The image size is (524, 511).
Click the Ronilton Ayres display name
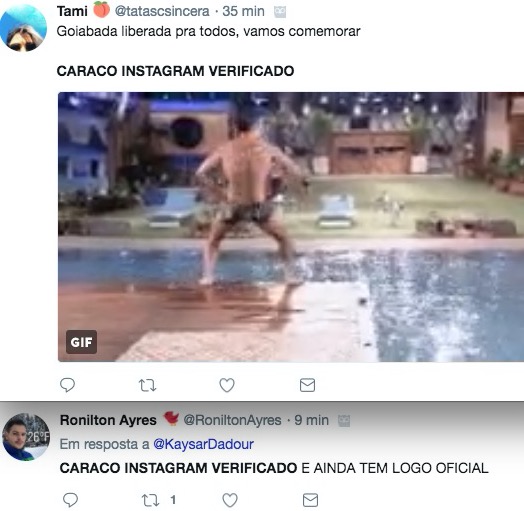108,420
